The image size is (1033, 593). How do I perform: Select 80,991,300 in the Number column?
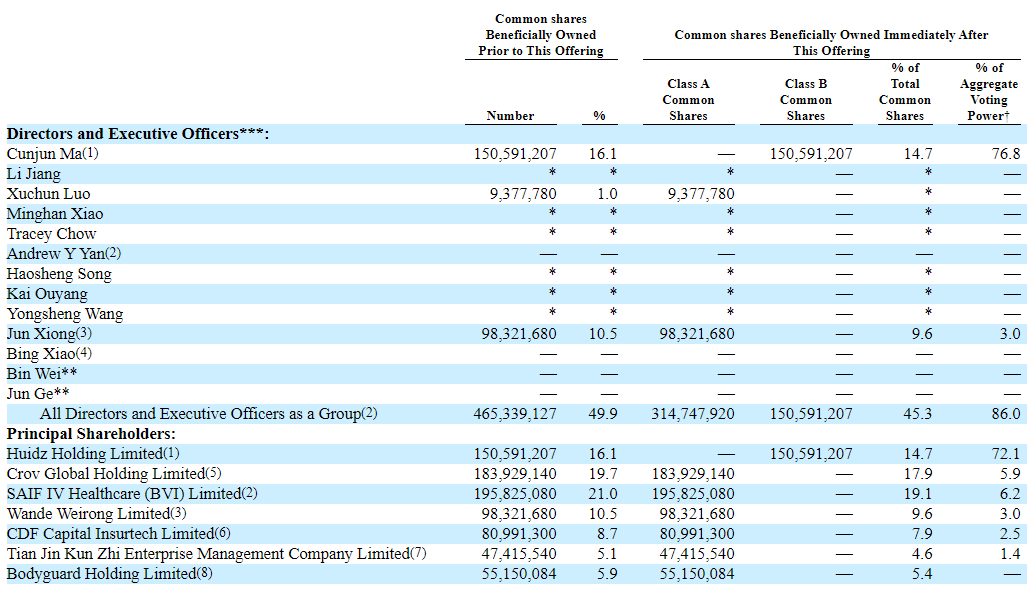pos(519,534)
